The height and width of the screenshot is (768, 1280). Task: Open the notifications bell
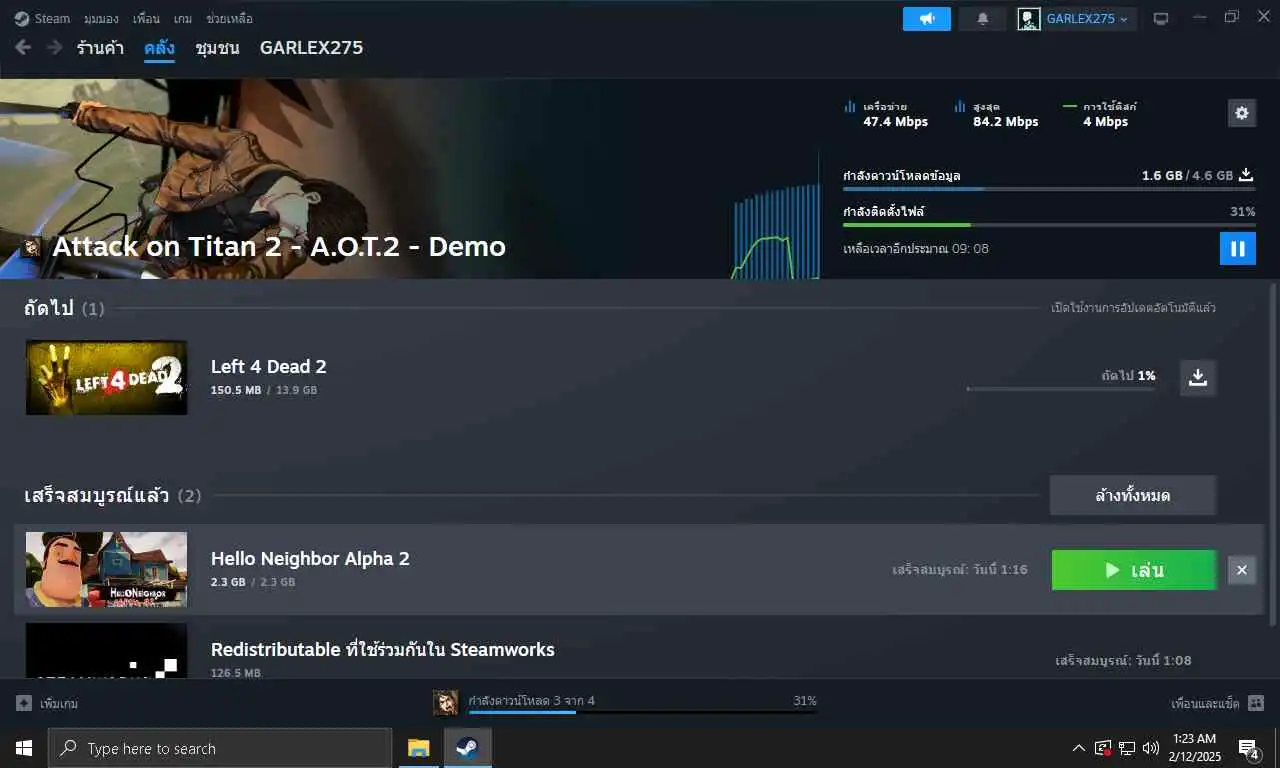pyautogui.click(x=983, y=18)
